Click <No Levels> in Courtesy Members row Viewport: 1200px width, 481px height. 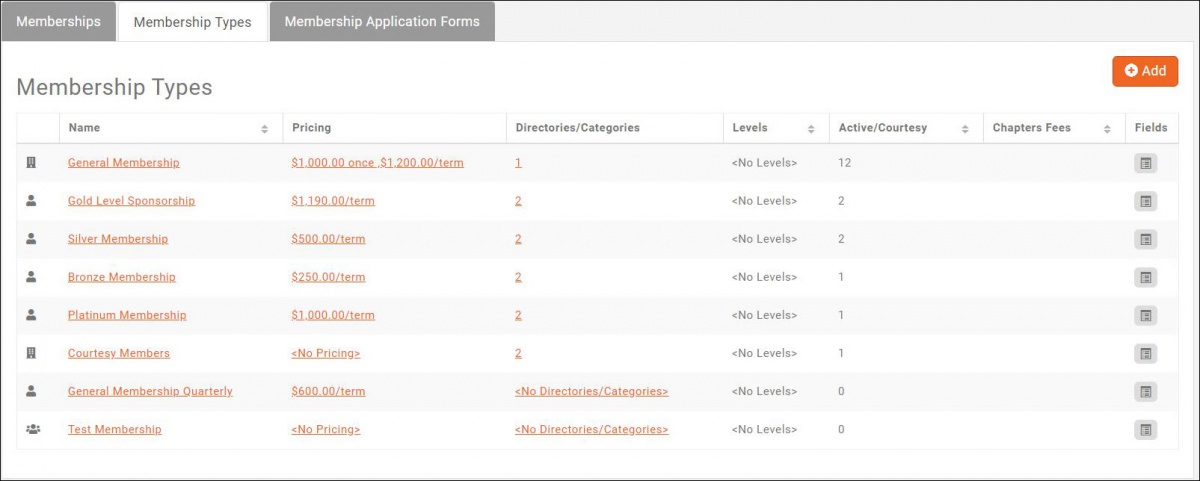point(764,352)
